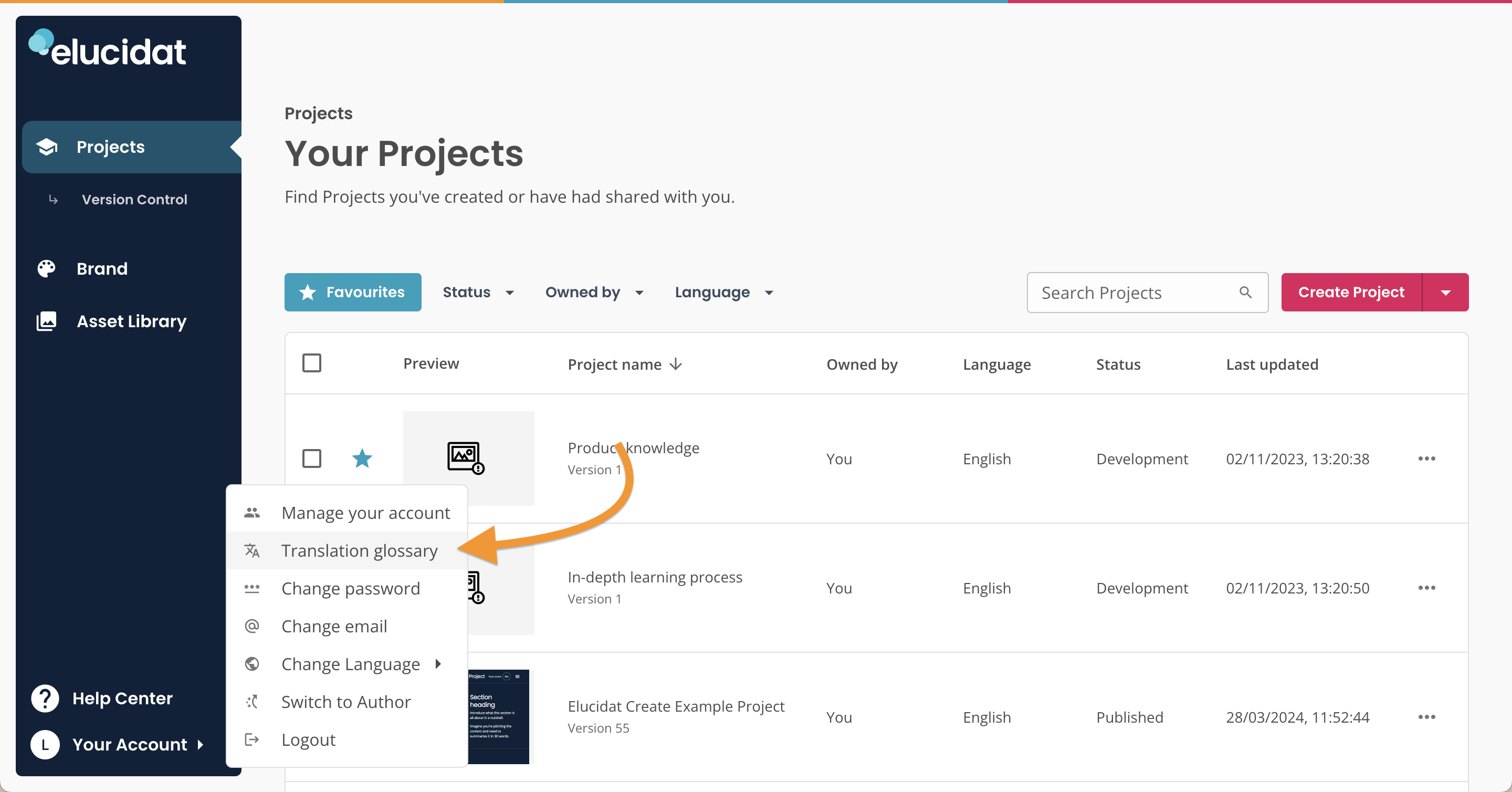Check the Product knowledge row checkbox
This screenshot has width=1512, height=792.
pos(312,458)
